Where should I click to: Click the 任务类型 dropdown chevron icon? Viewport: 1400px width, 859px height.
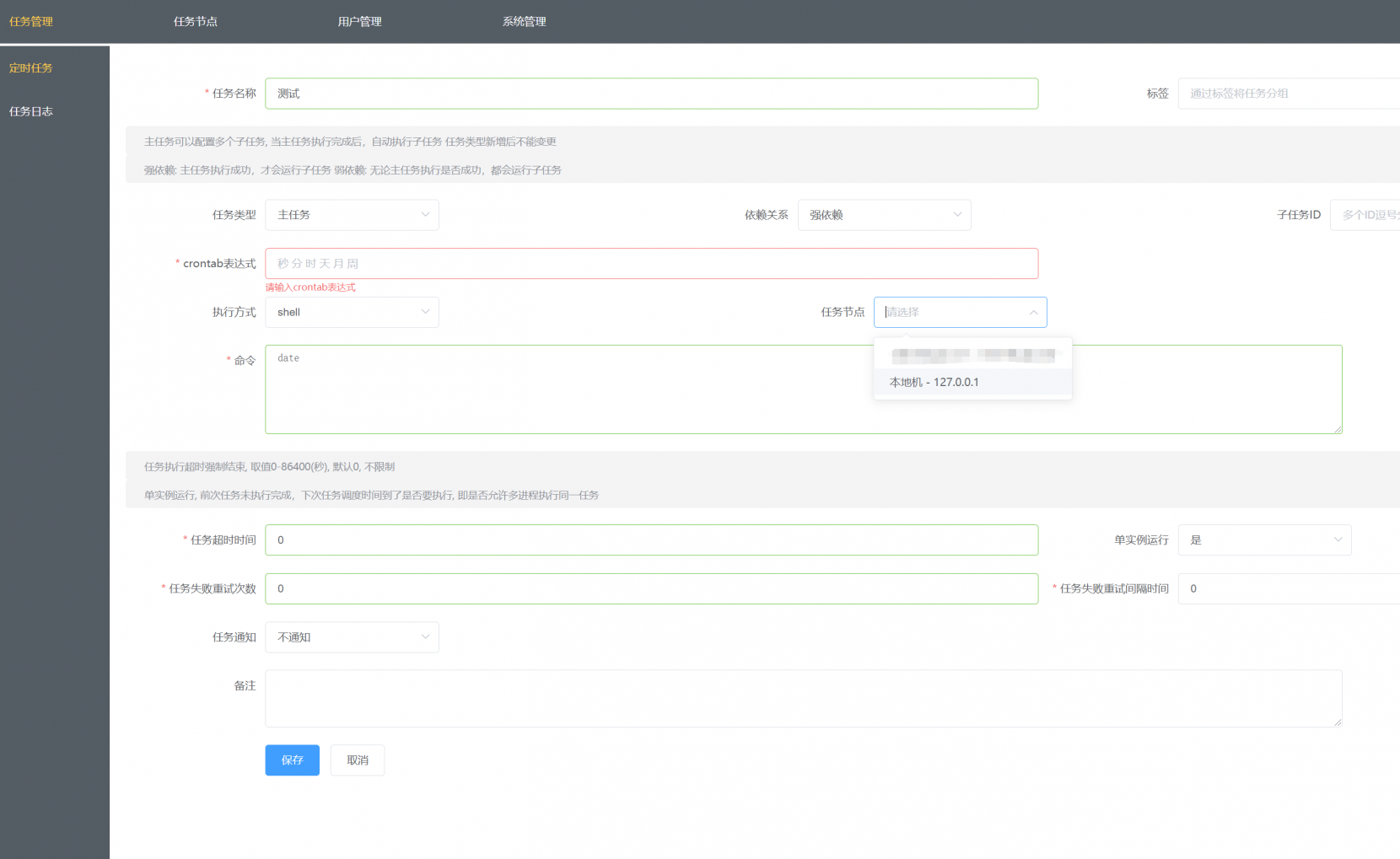(425, 215)
